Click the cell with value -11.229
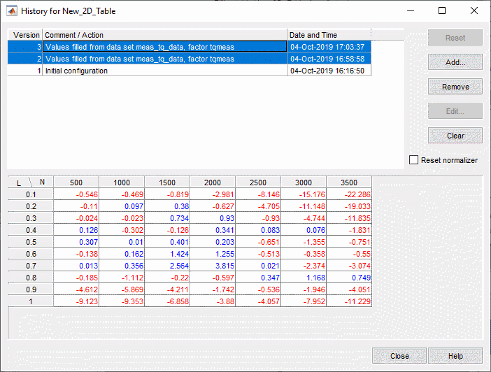The height and width of the screenshot is (372, 491). 349,301
